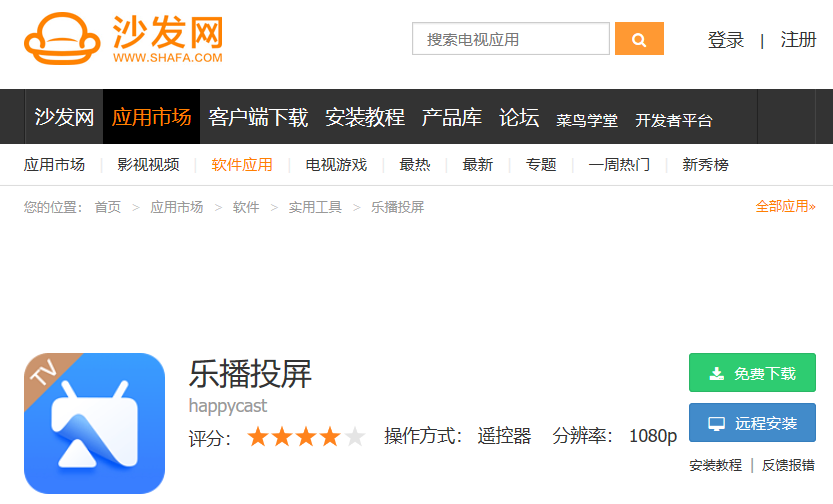Select 应用市场 in the sub-navigation row
Screen dimensions: 833x504
(54, 165)
